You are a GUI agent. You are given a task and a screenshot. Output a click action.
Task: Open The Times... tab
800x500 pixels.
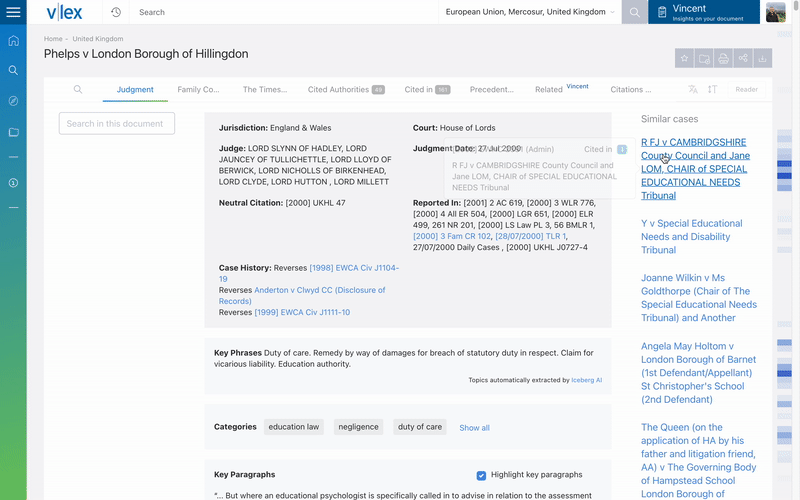(265, 89)
